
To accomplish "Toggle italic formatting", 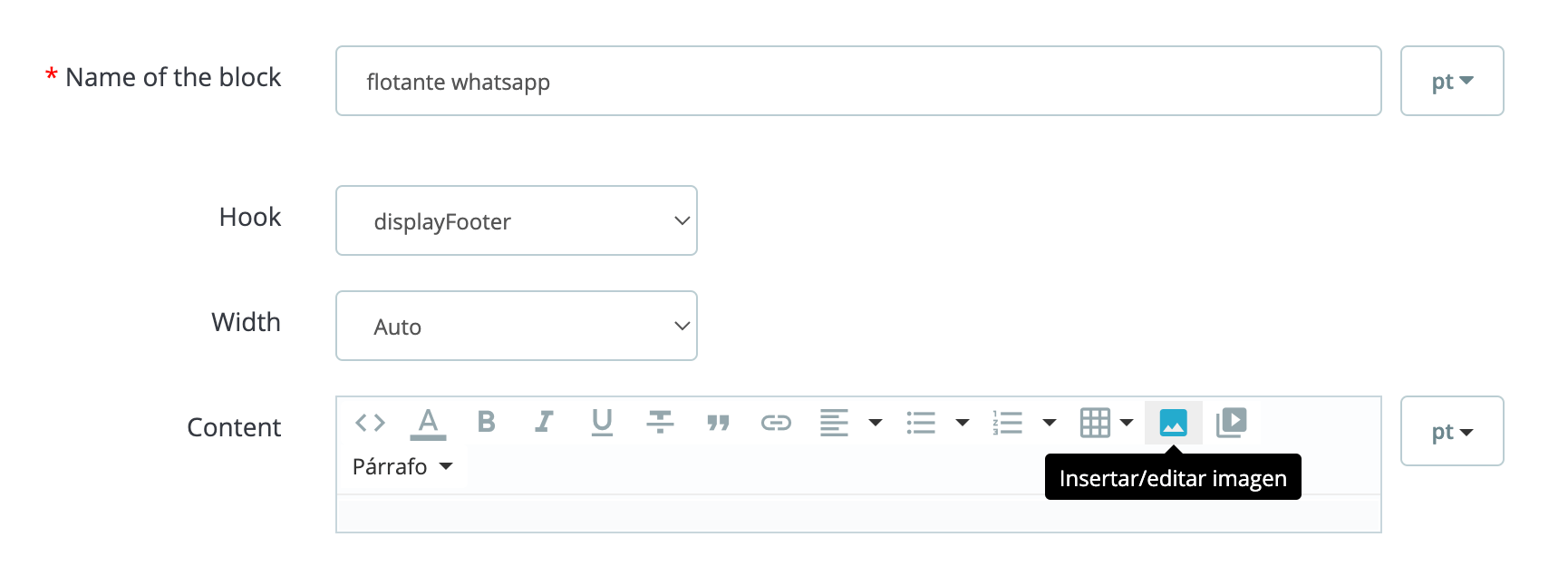I will (544, 423).
